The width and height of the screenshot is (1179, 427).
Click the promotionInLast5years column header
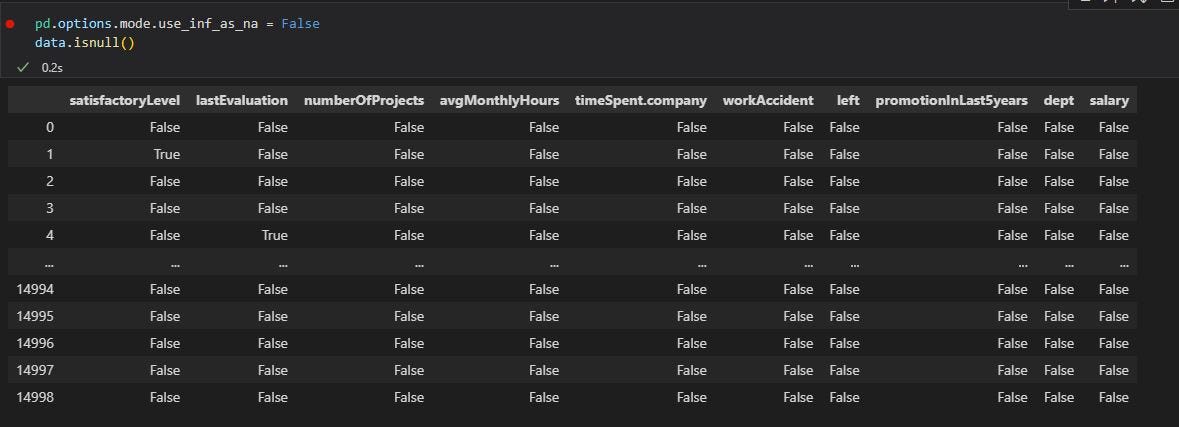(x=951, y=100)
